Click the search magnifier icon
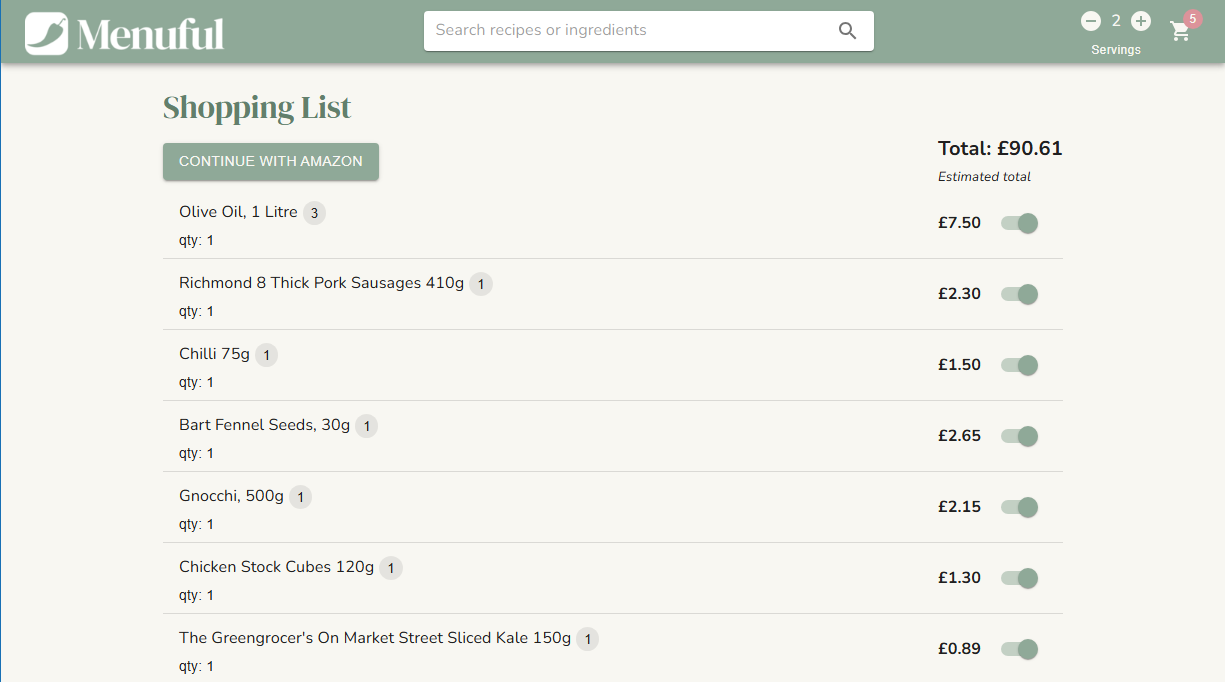The height and width of the screenshot is (682, 1225). 847,31
